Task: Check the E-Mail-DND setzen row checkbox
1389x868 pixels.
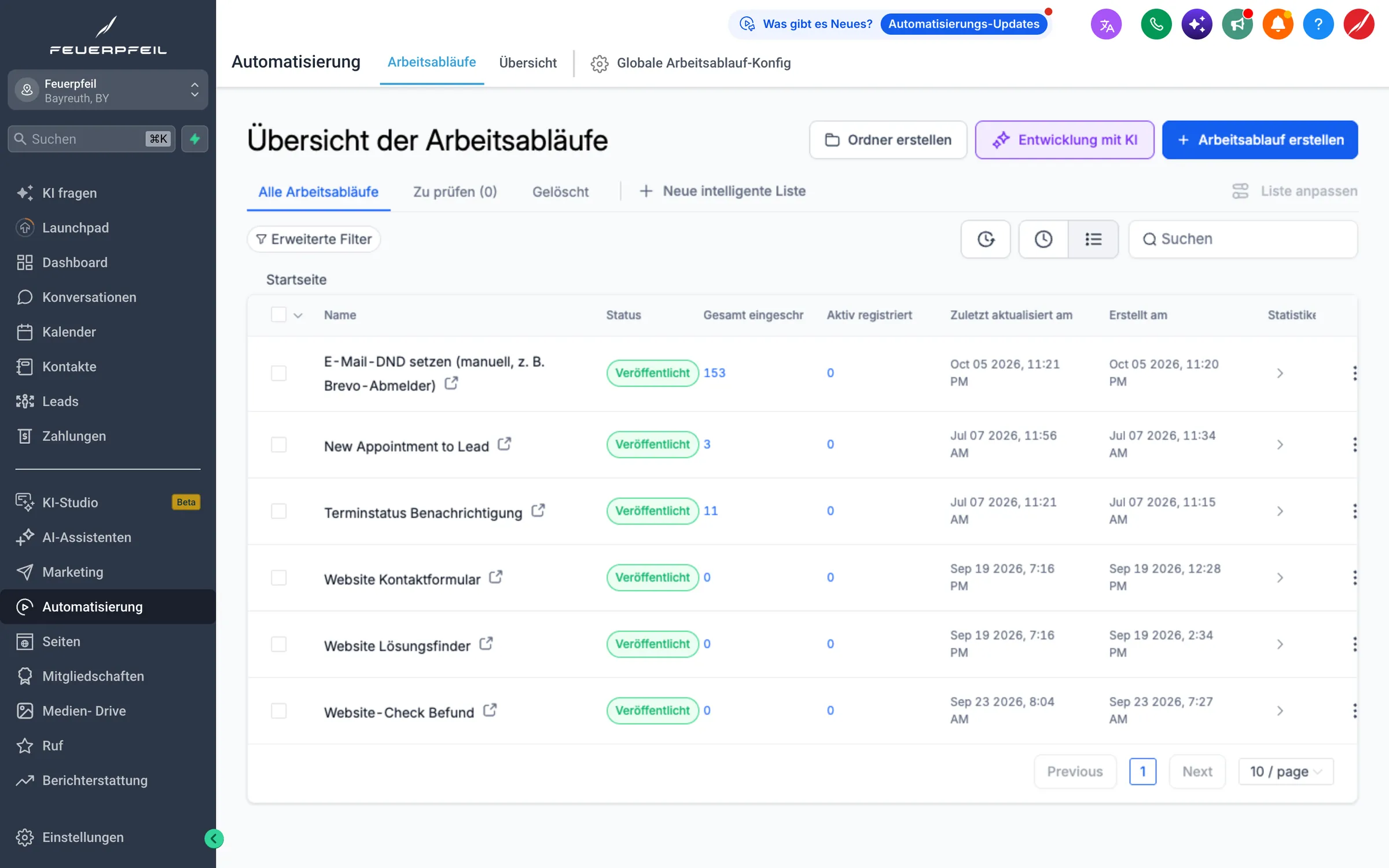Action: 278,373
